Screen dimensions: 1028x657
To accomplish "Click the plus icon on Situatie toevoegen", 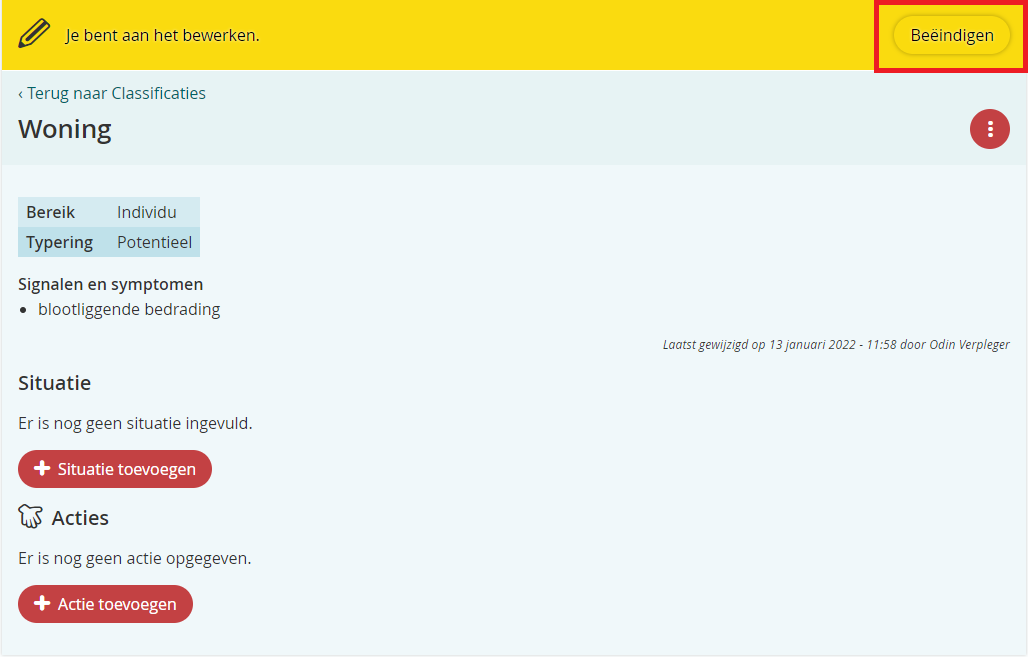I will pyautogui.click(x=42, y=469).
